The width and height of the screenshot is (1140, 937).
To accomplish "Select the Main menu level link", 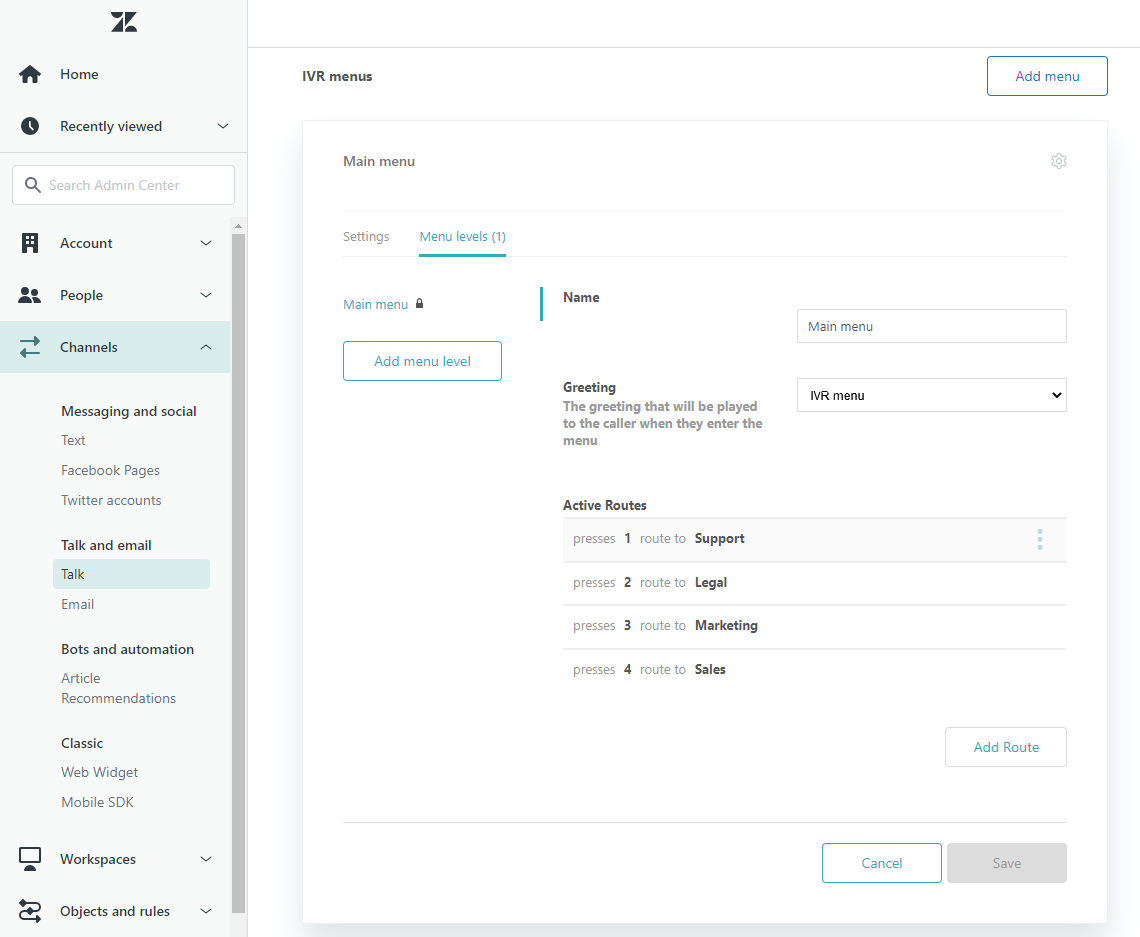I will coord(375,304).
